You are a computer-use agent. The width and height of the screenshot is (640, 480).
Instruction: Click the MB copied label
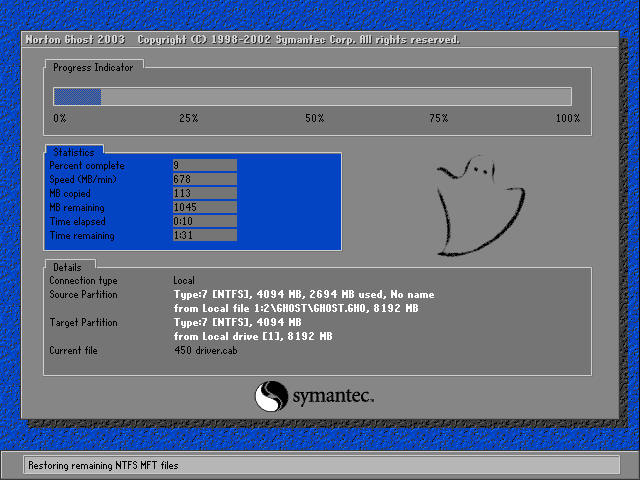pos(70,193)
